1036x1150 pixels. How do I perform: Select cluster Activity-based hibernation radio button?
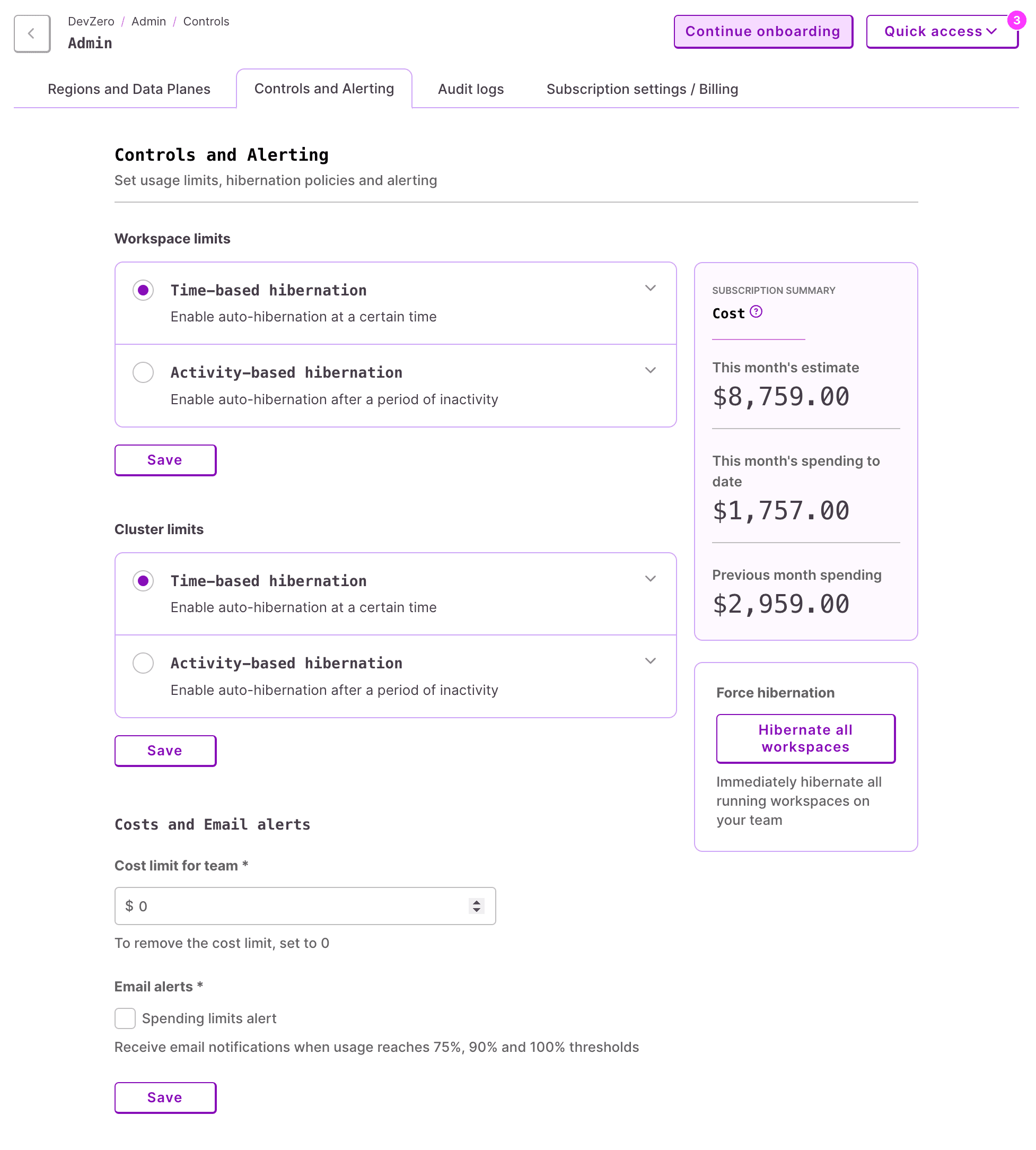[143, 662]
